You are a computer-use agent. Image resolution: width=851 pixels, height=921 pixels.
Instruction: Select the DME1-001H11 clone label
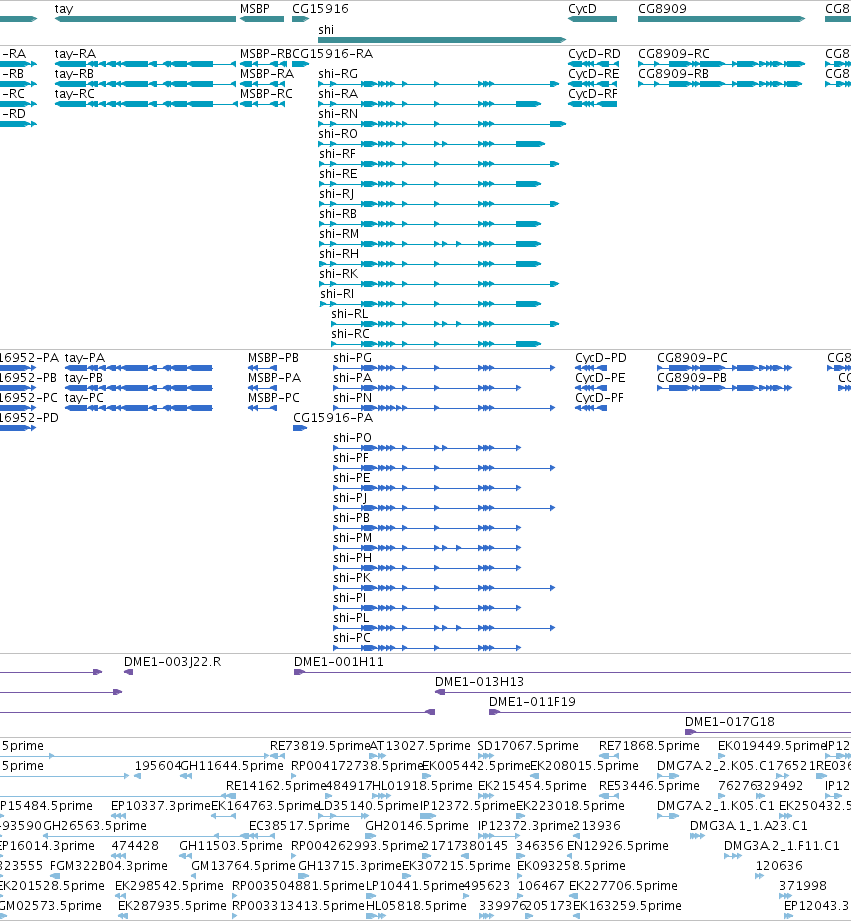[x=339, y=662]
